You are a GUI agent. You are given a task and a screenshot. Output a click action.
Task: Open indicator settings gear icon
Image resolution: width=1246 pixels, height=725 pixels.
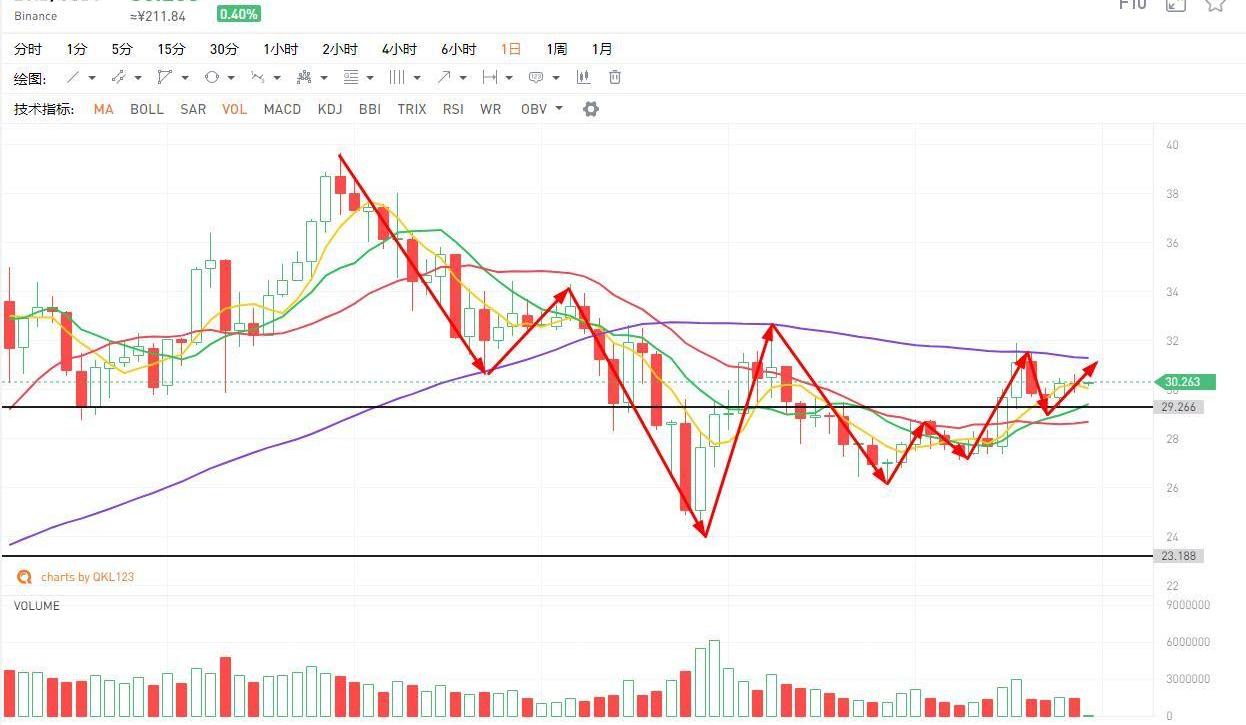[591, 109]
